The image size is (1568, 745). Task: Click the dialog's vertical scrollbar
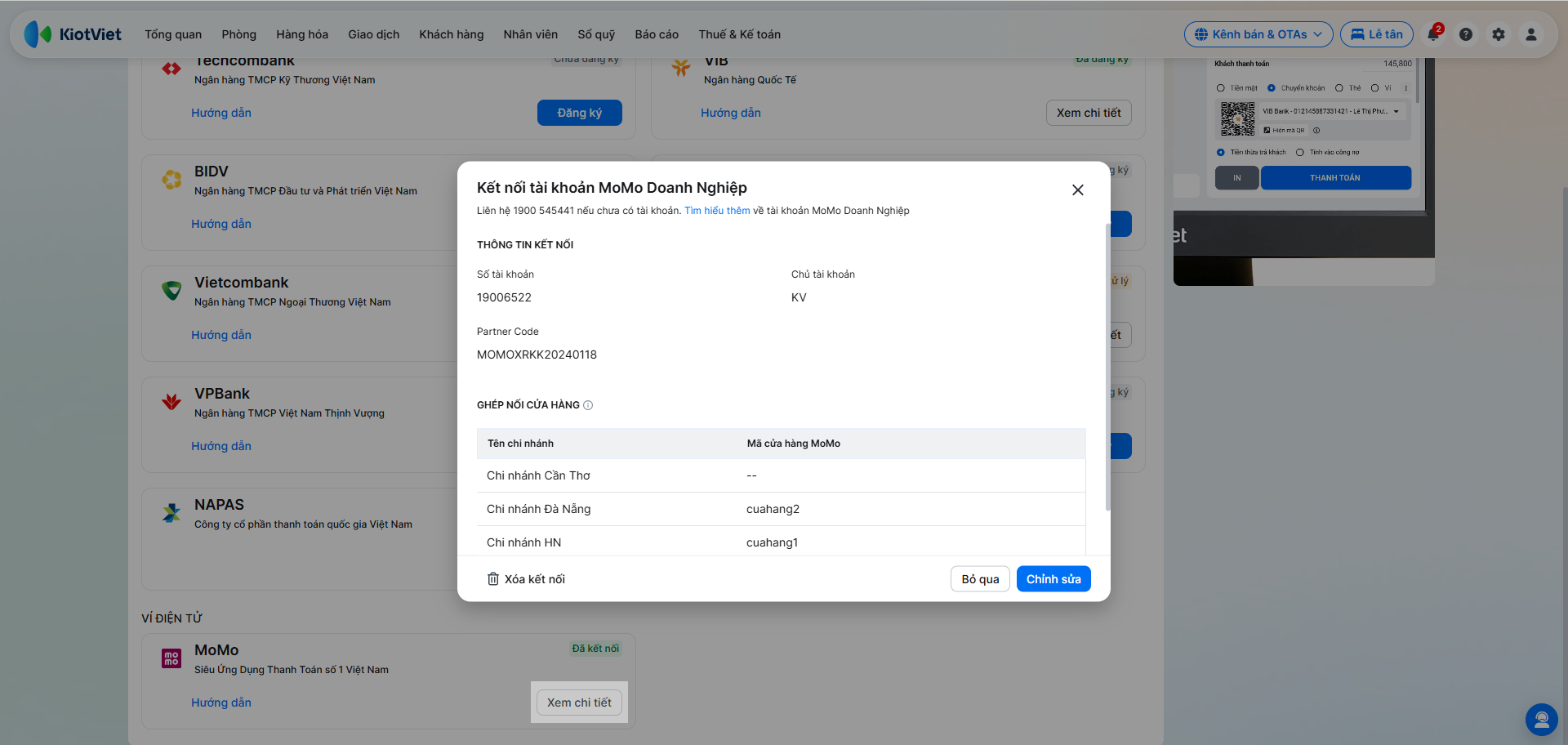coord(1107,368)
